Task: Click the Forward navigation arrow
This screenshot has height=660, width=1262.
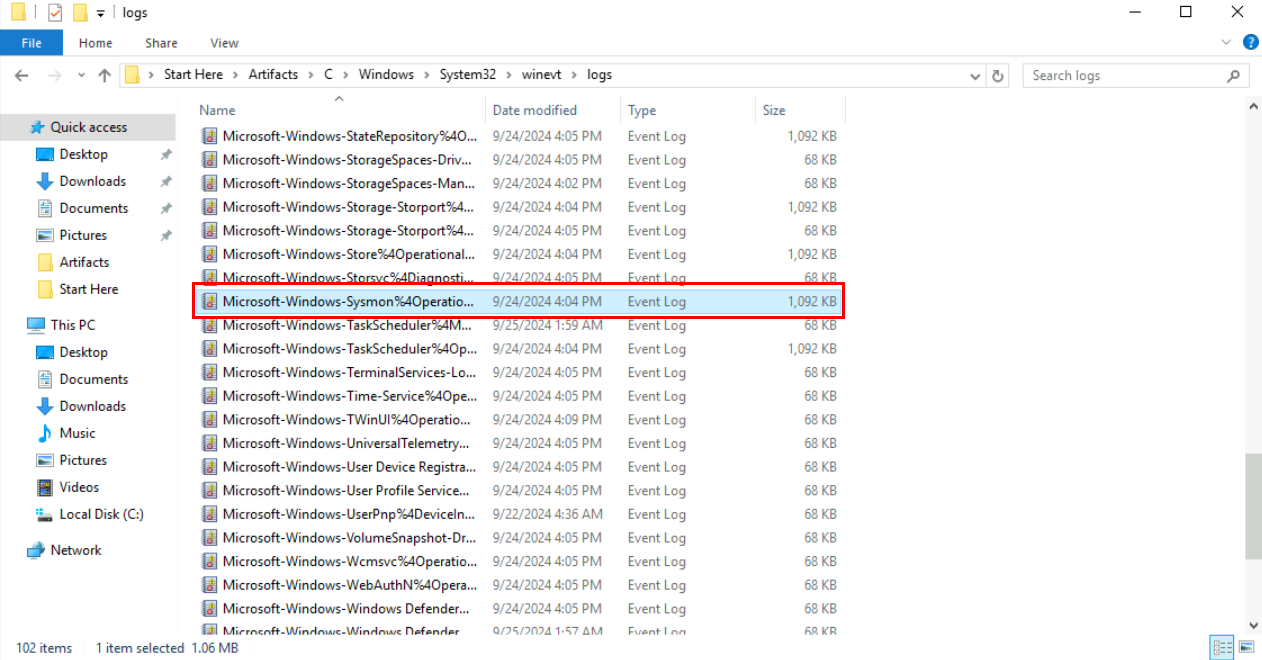Action: (x=54, y=75)
